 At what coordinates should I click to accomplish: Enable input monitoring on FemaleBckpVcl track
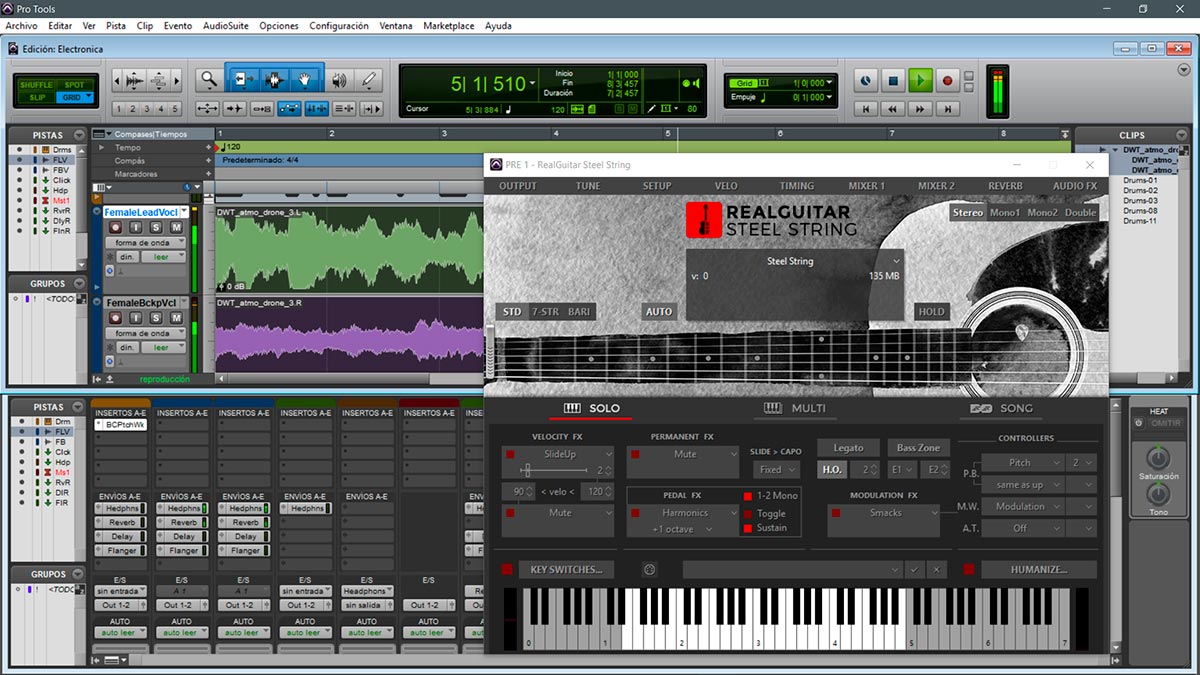tap(135, 319)
